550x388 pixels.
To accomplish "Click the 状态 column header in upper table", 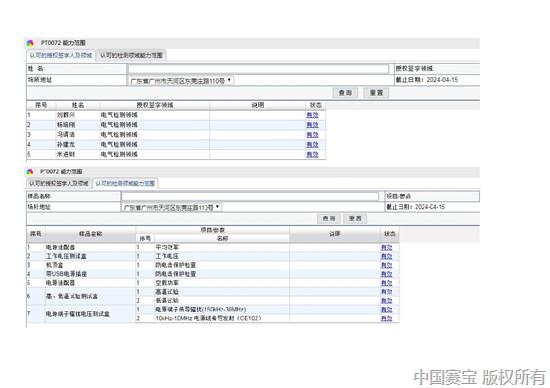I will pos(316,105).
